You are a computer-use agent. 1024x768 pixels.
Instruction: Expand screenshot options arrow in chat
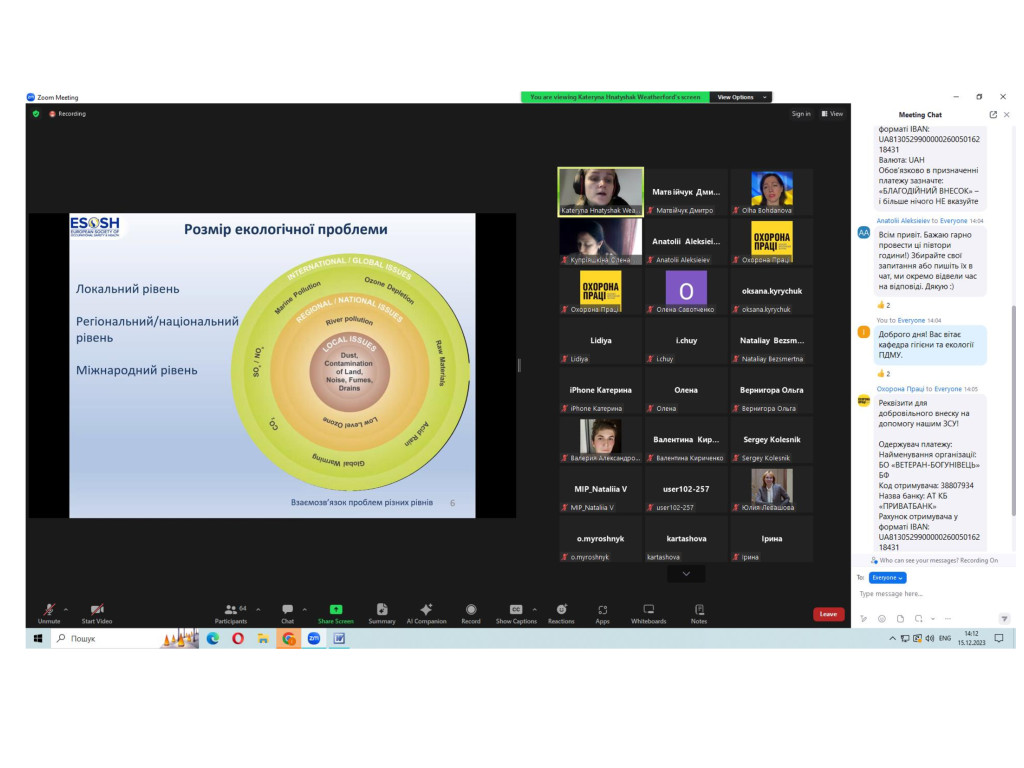coord(933,618)
